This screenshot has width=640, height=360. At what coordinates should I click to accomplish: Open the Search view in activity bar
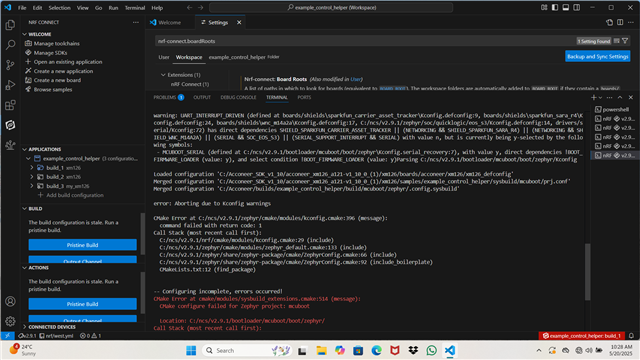point(10,45)
